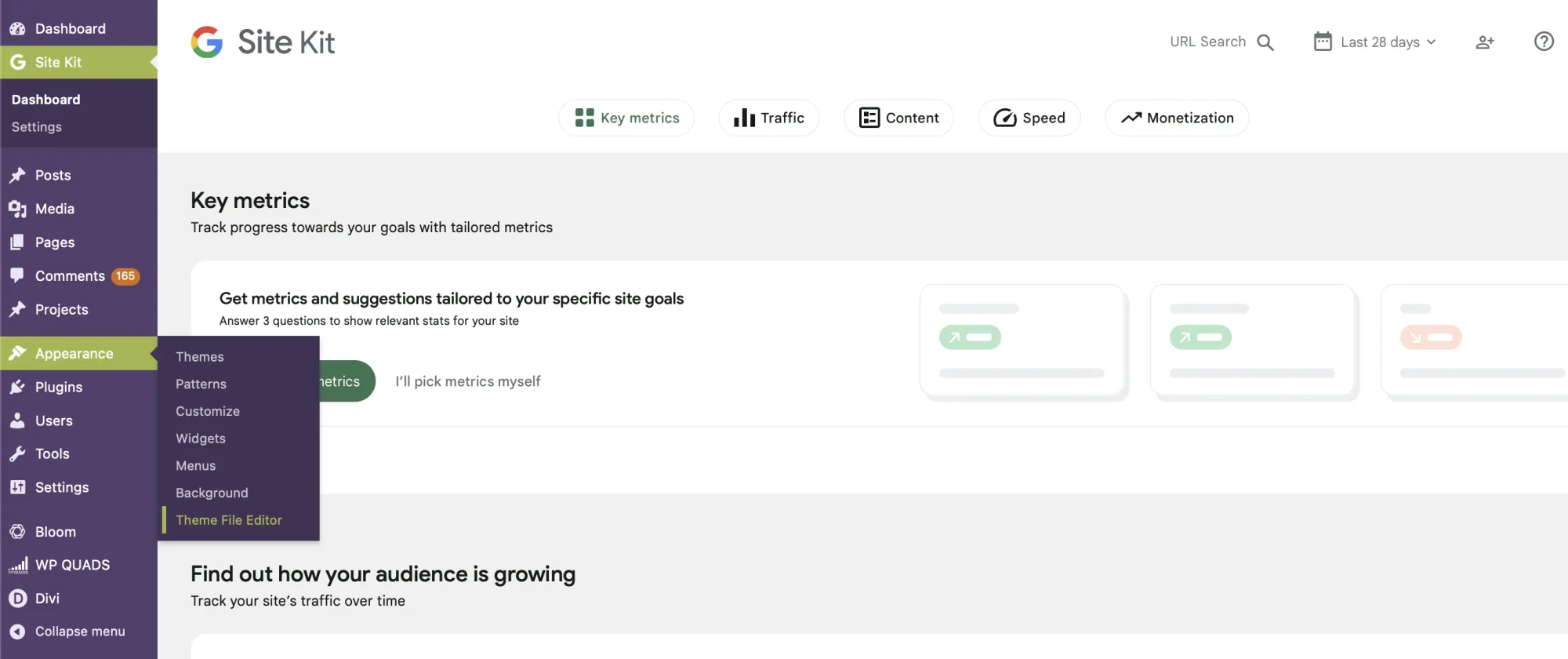This screenshot has height=659, width=1568.
Task: Click the Speed gauge icon
Action: tap(1006, 117)
